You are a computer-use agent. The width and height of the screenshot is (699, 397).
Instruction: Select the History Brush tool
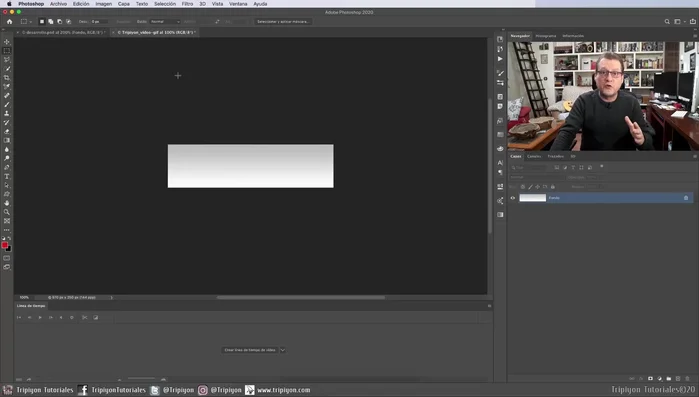pyautogui.click(x=7, y=123)
